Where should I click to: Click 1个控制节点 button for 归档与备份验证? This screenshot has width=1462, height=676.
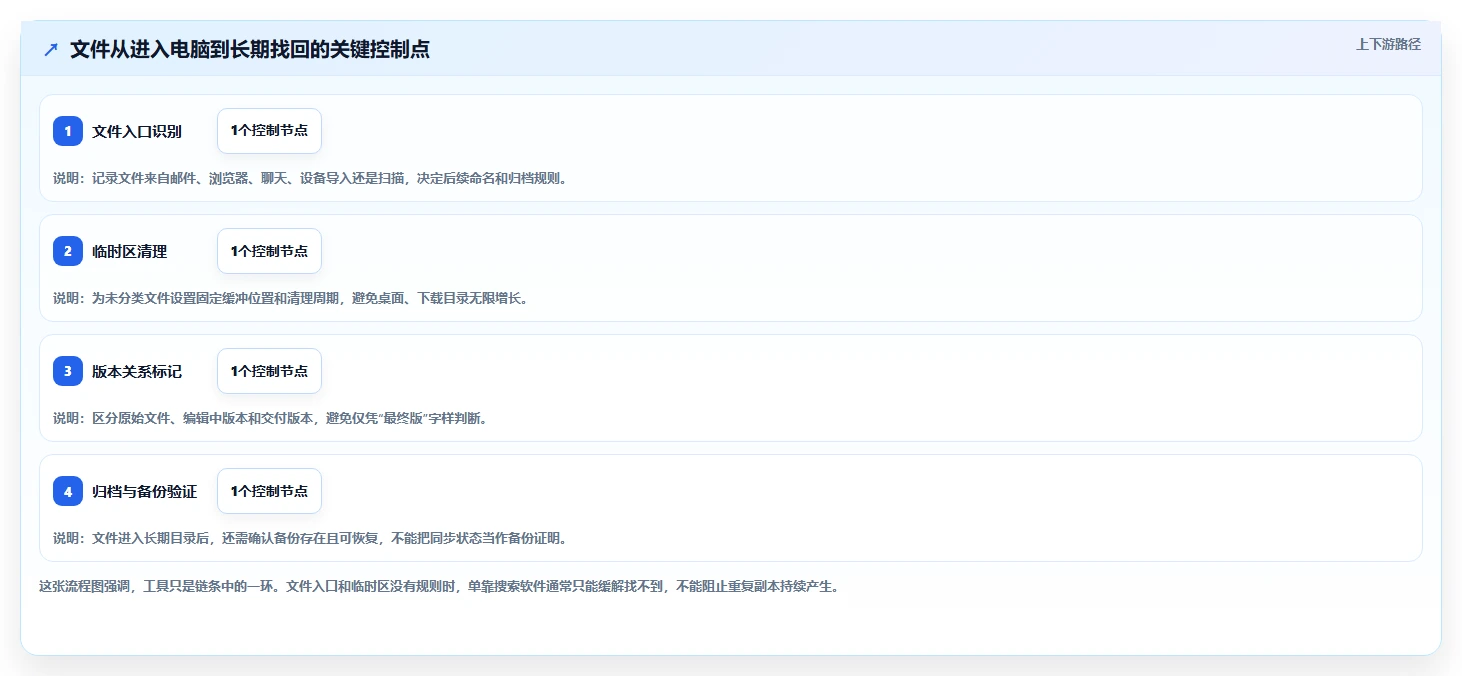tap(269, 491)
